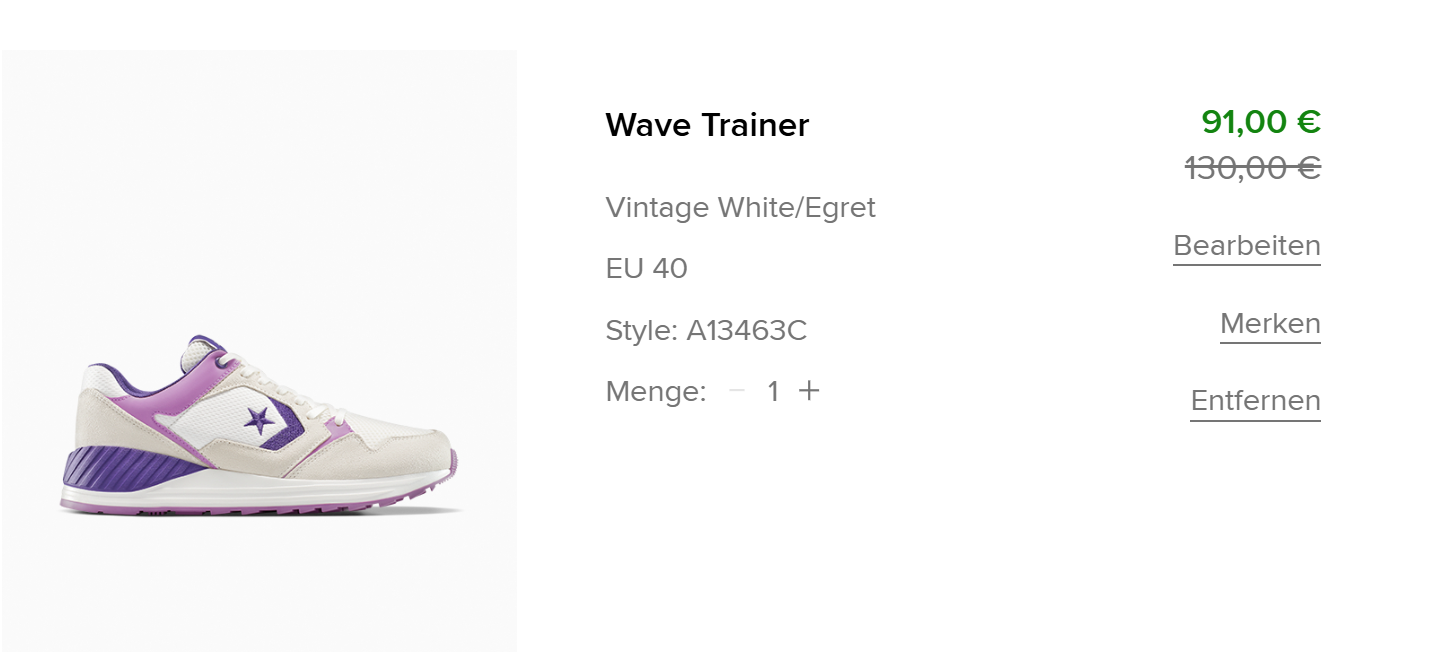The width and height of the screenshot is (1450, 652).
Task: Click the green sale price 91,00 €
Action: [1261, 122]
